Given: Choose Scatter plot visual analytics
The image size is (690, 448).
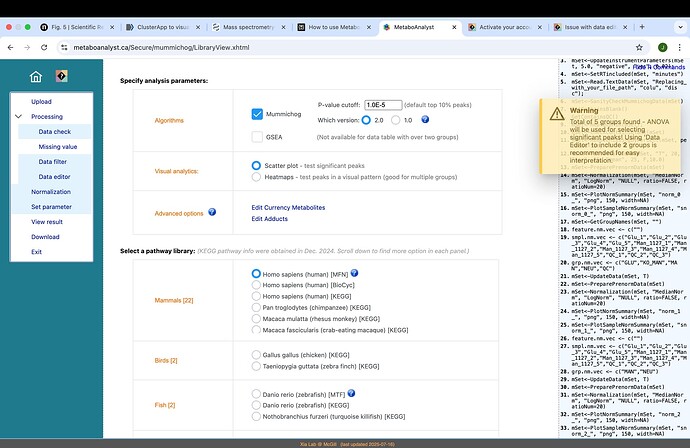Looking at the screenshot, I should pyautogui.click(x=256, y=165).
